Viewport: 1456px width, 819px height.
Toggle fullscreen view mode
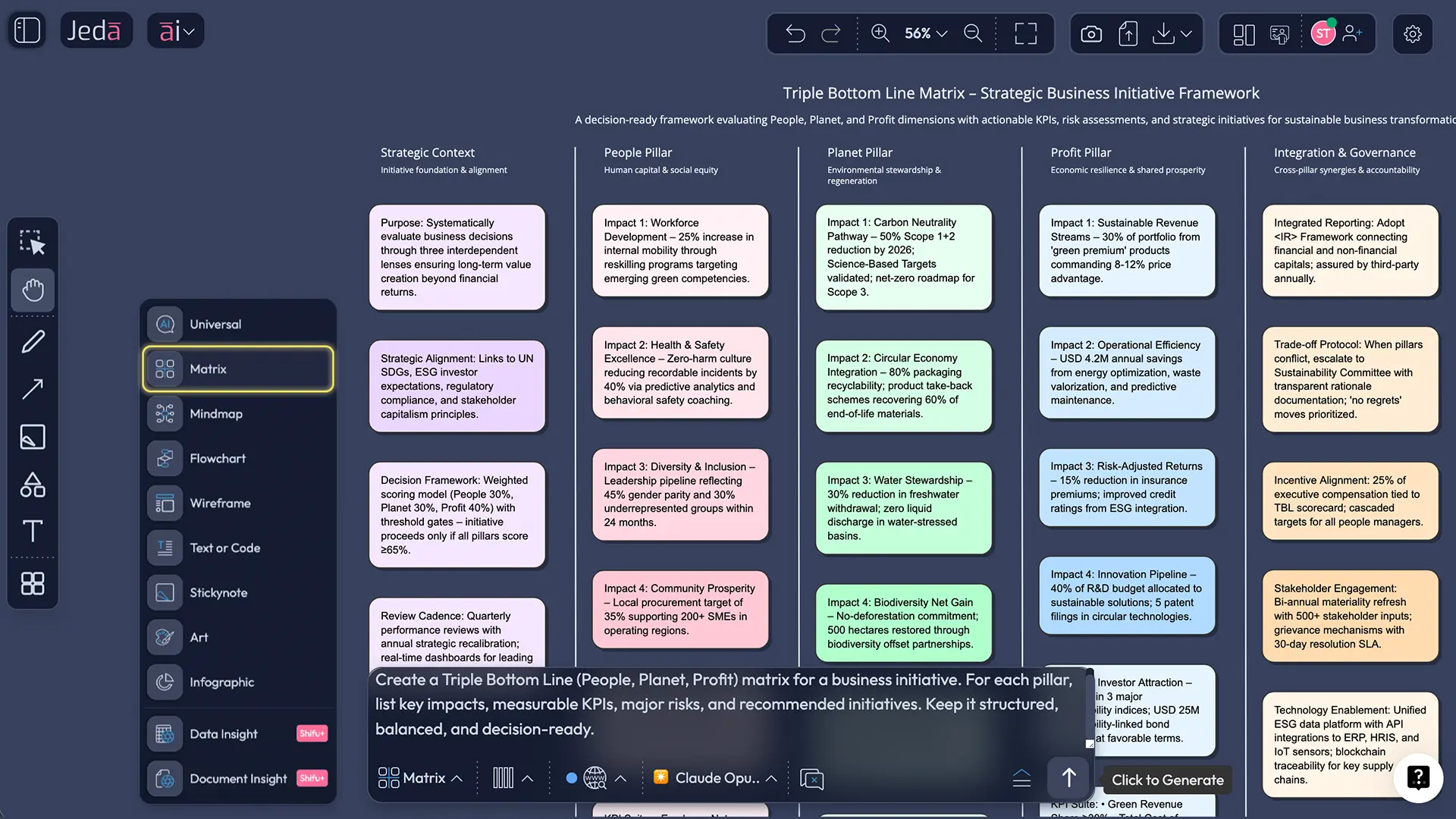[1025, 33]
